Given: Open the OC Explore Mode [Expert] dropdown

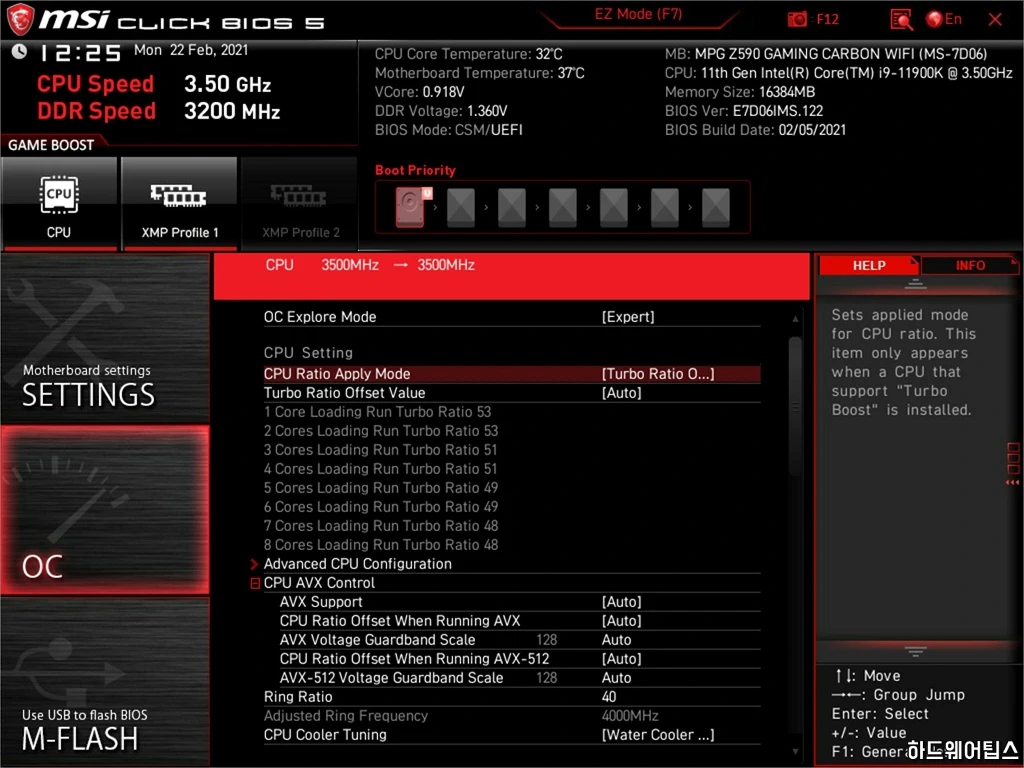Looking at the screenshot, I should 628,317.
